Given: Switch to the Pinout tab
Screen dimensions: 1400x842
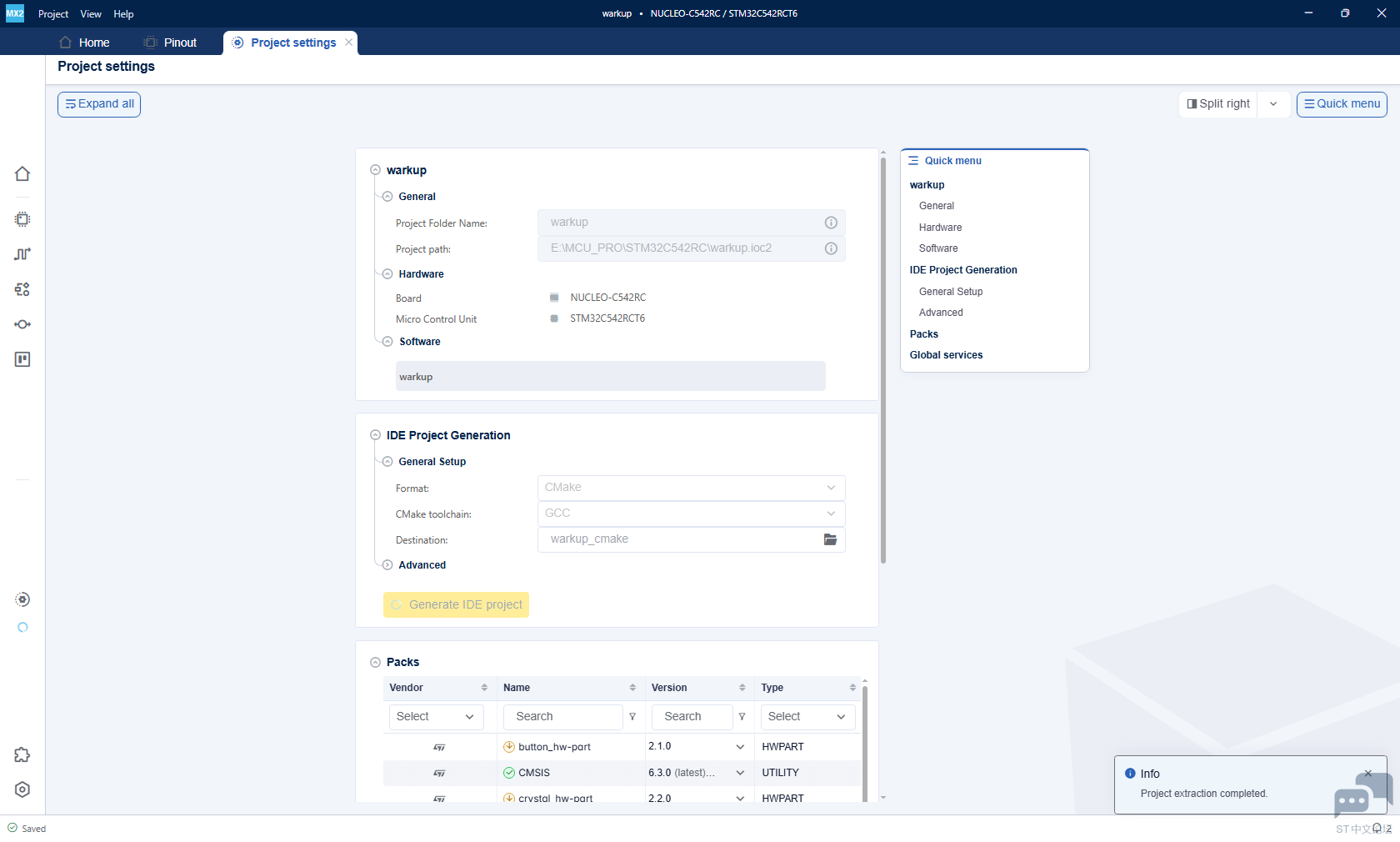Looking at the screenshot, I should tap(171, 43).
